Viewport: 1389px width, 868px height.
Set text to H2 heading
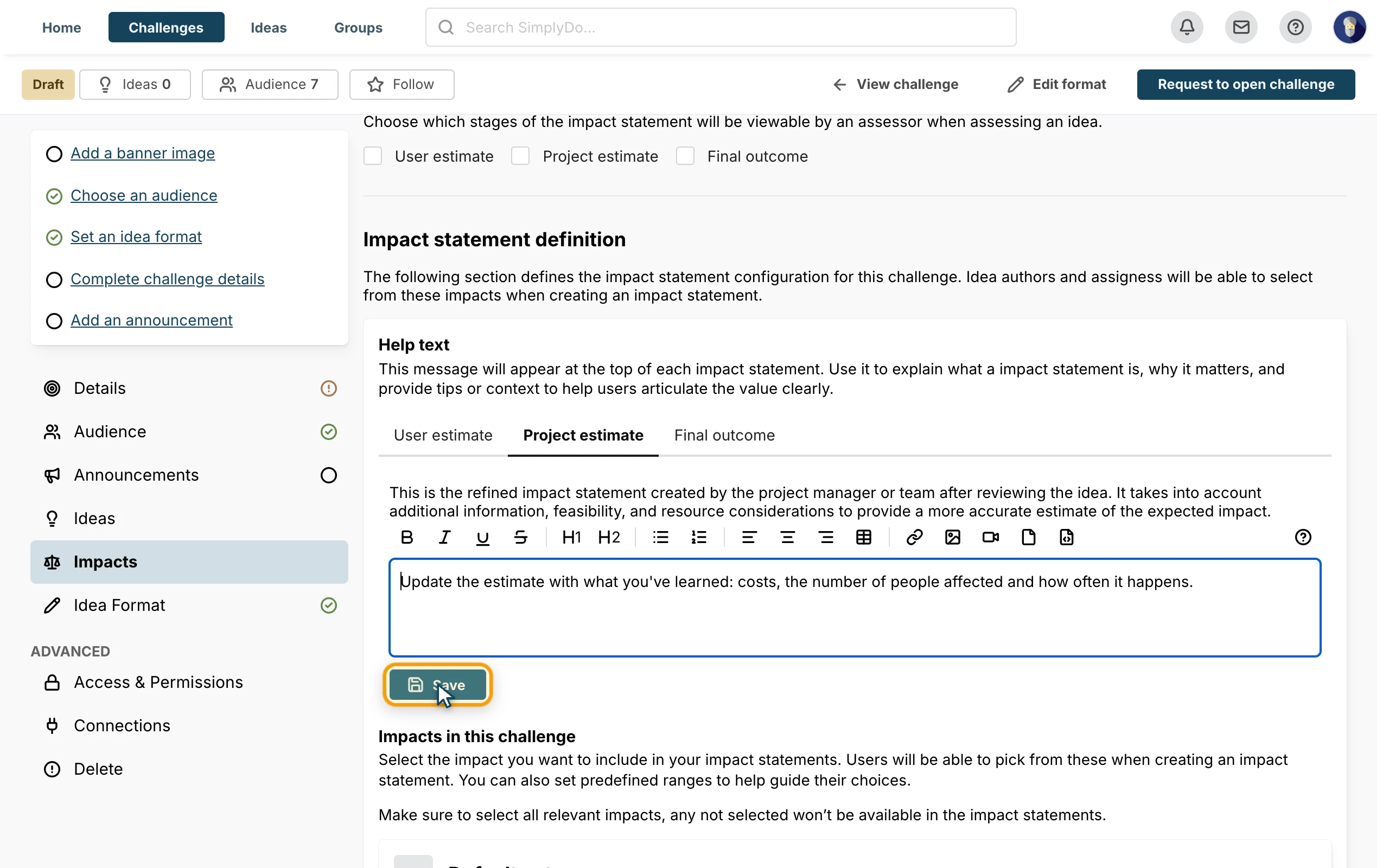pos(609,537)
